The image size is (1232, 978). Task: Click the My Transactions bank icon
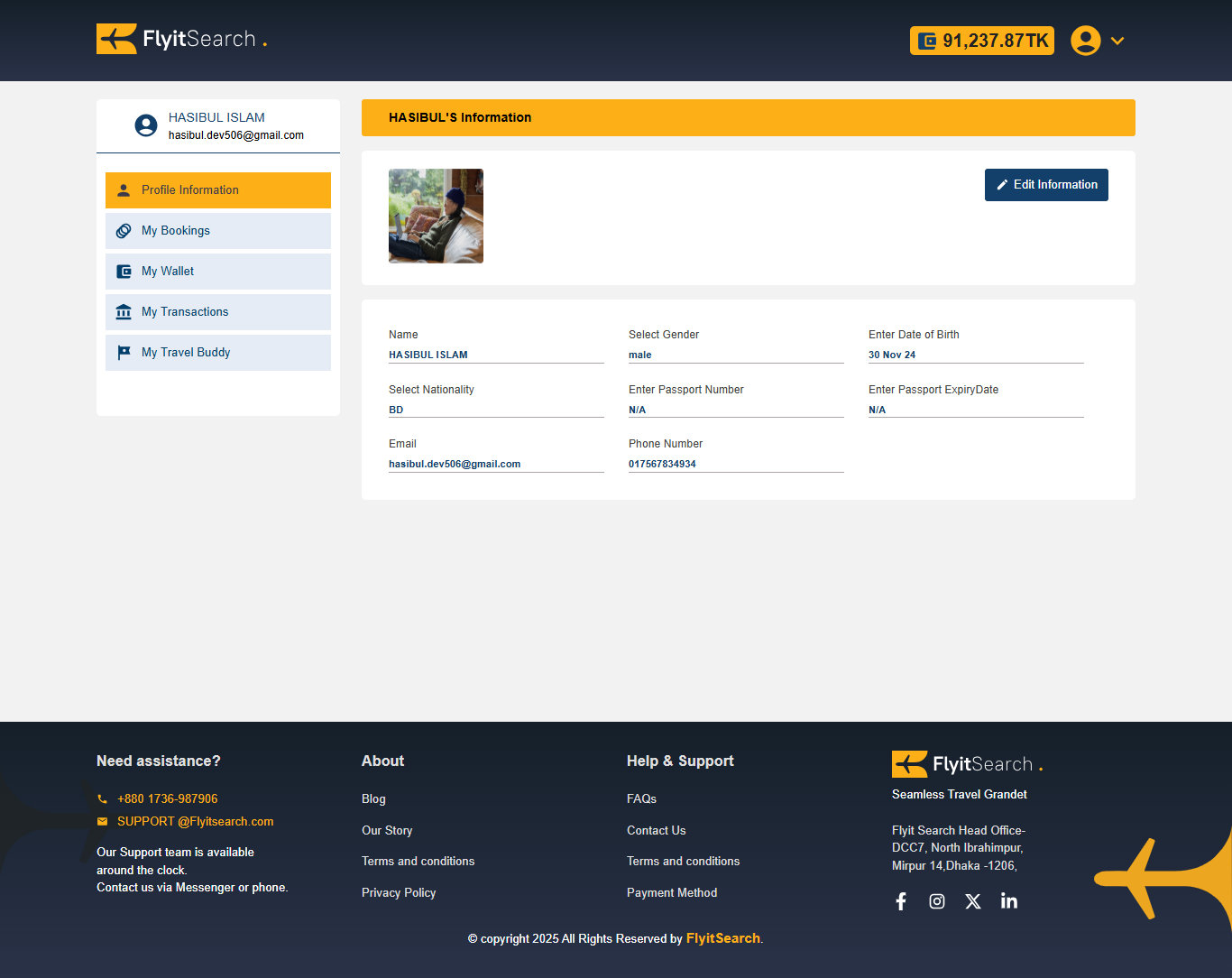(123, 311)
